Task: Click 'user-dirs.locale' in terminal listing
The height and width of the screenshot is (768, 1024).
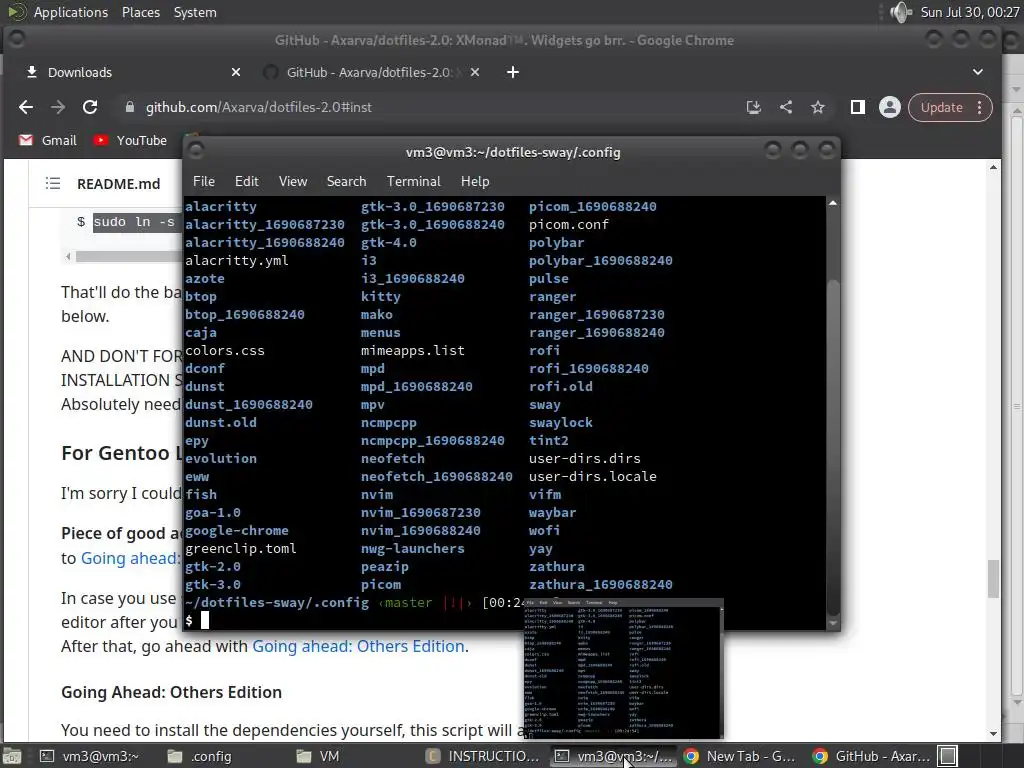Action: tap(592, 477)
